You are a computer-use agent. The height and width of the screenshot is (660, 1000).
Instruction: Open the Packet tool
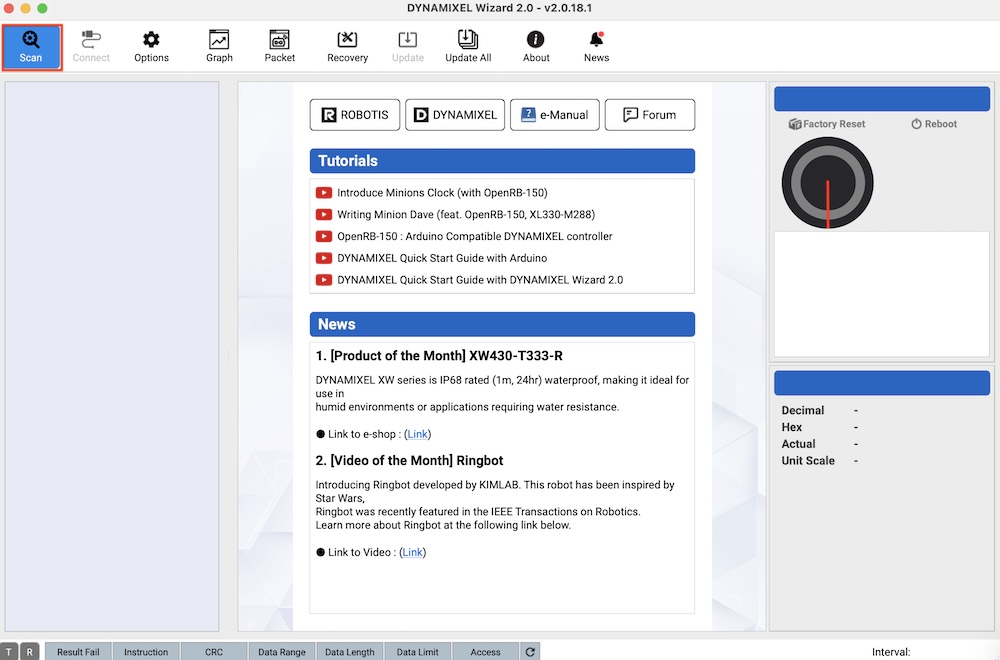279,46
